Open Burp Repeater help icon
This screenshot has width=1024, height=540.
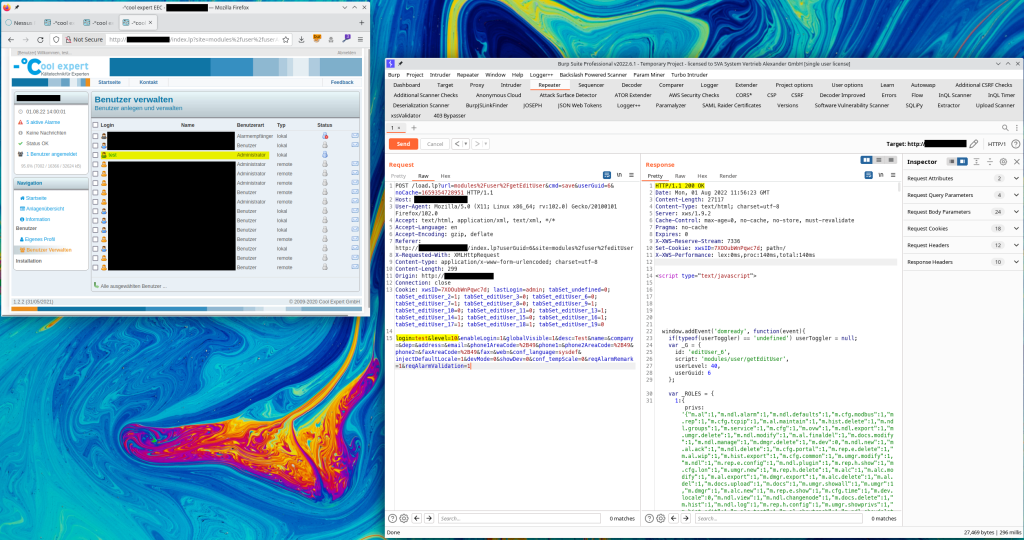(1016, 144)
